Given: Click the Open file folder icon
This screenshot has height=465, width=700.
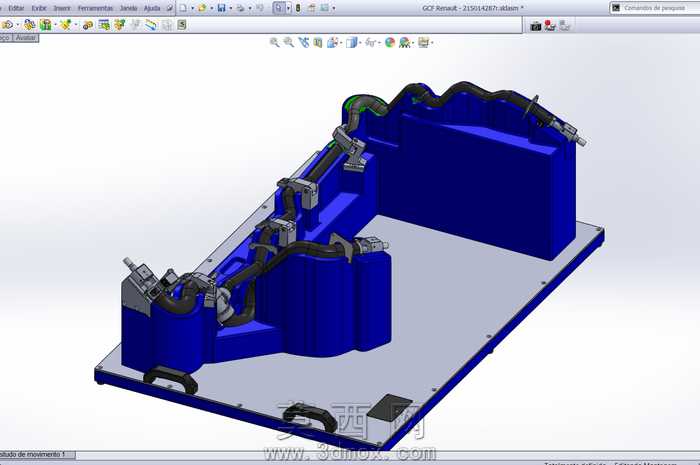Looking at the screenshot, I should [x=202, y=8].
